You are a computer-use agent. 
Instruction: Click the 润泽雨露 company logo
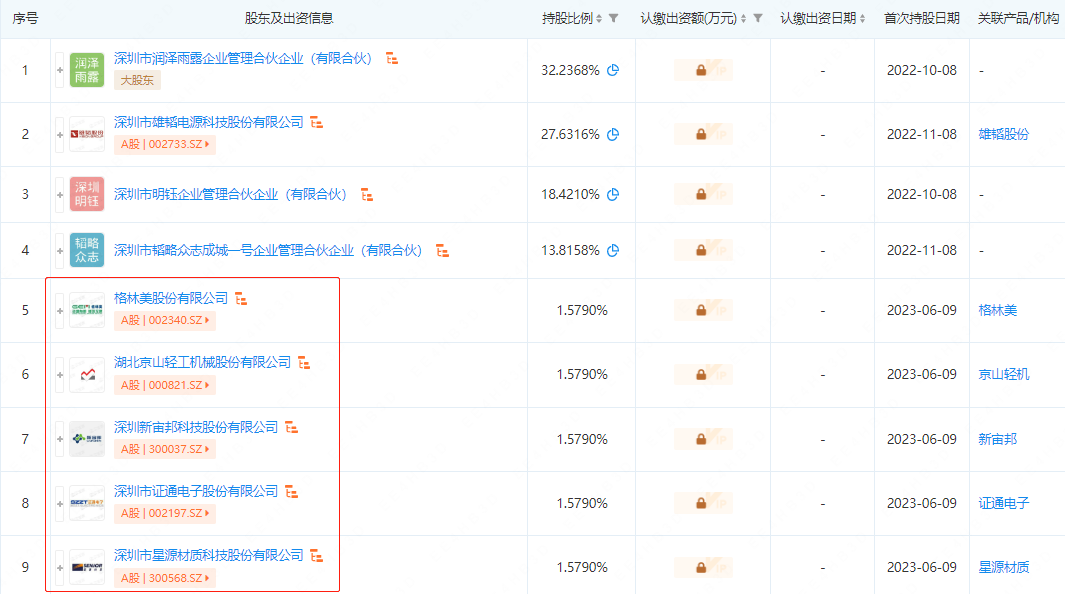coord(86,70)
